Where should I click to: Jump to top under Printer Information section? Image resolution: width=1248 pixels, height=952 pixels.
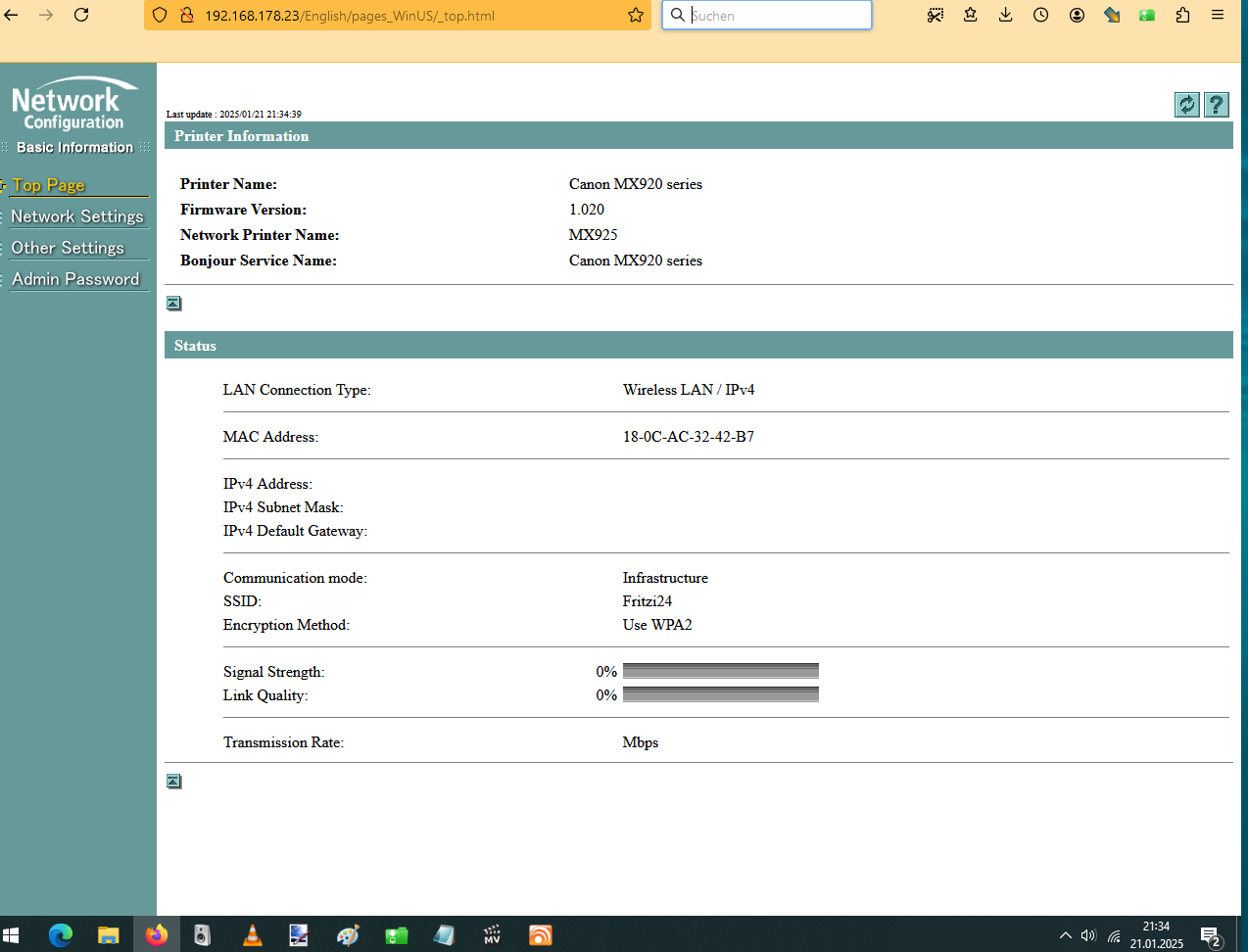point(174,304)
